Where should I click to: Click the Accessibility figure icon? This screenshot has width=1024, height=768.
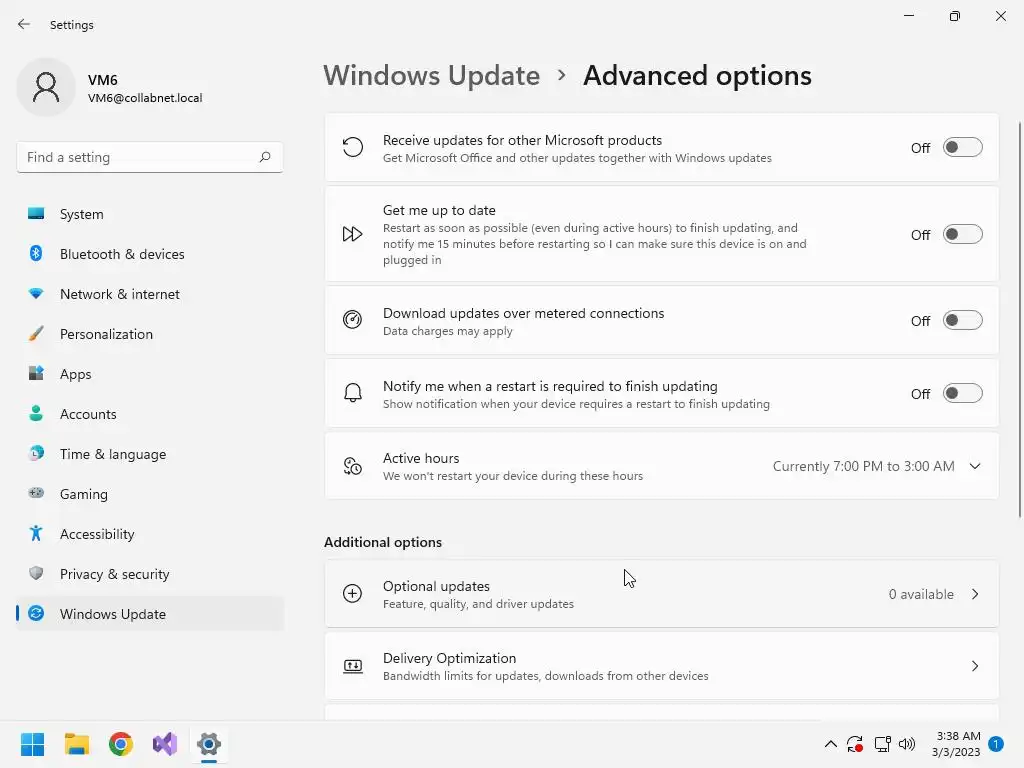point(36,534)
